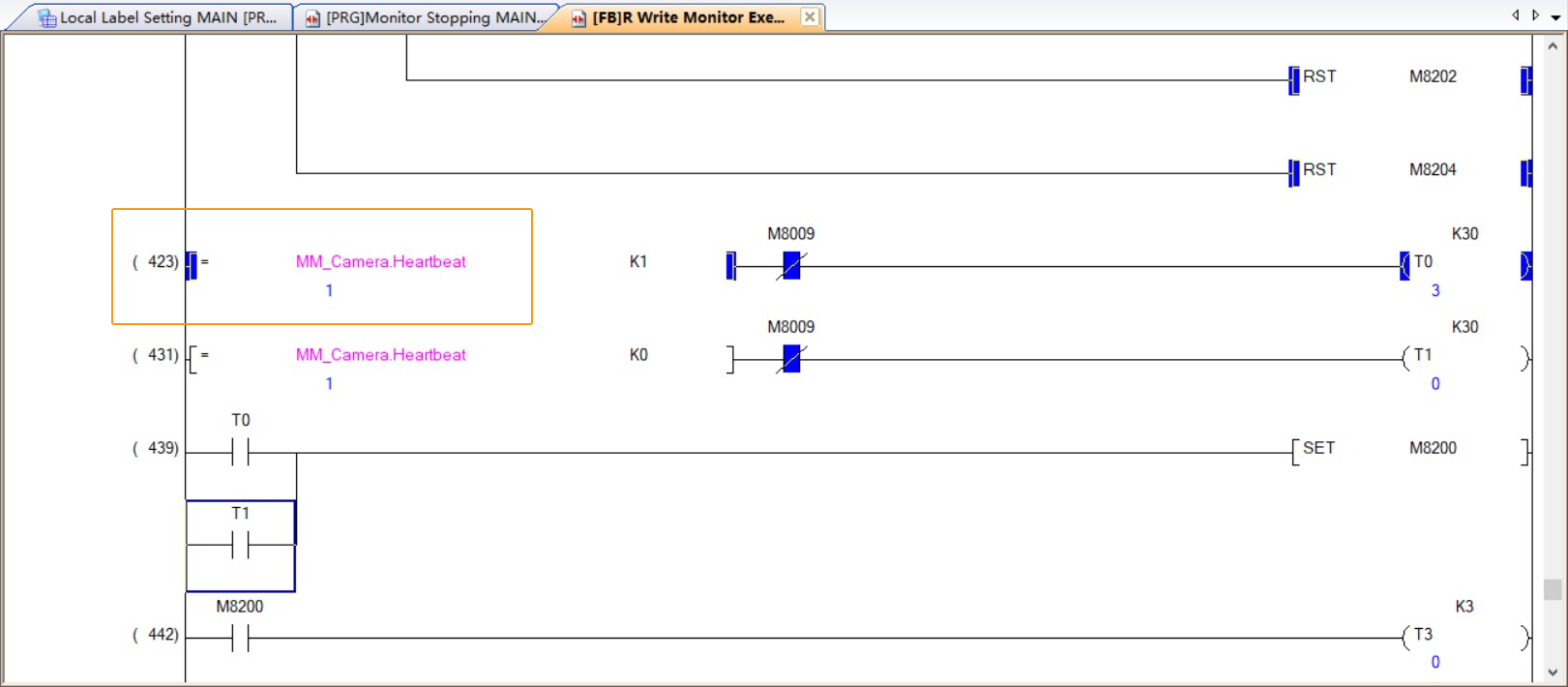Select the M8200 contact on rung 442
The width and height of the screenshot is (1568, 687).
pyautogui.click(x=240, y=638)
